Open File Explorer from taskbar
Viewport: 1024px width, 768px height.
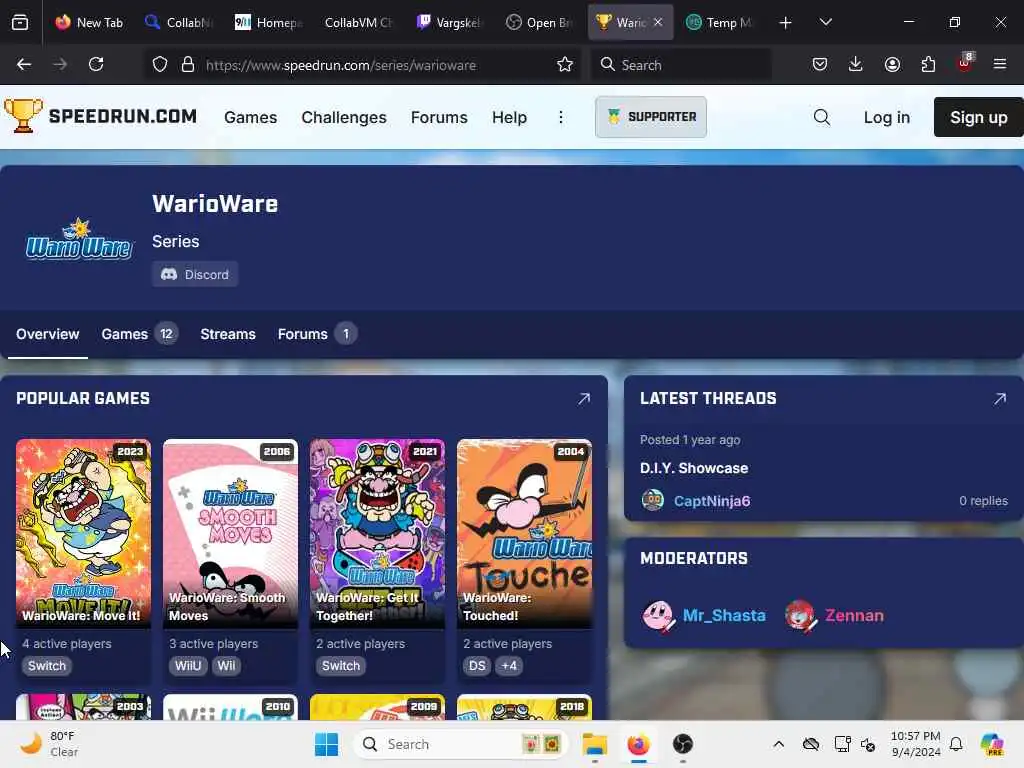tap(595, 744)
